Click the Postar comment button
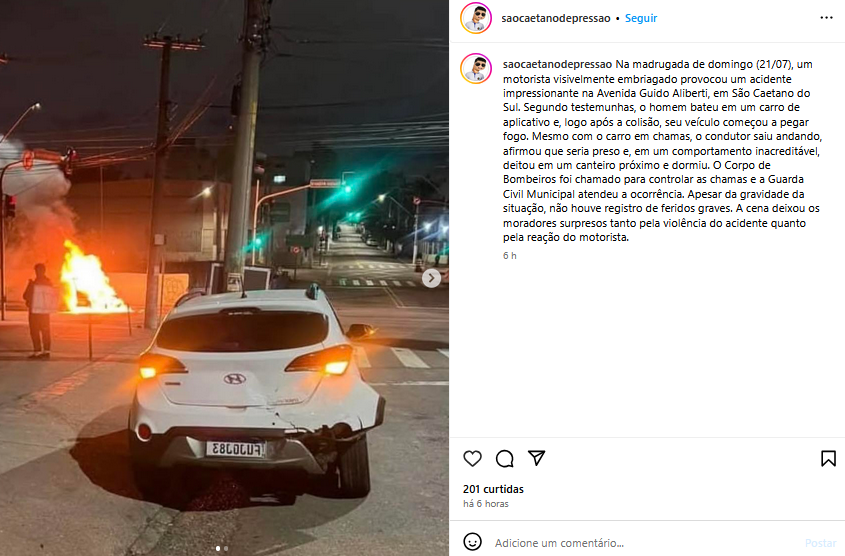Screen dimensions: 845x556 (820, 543)
